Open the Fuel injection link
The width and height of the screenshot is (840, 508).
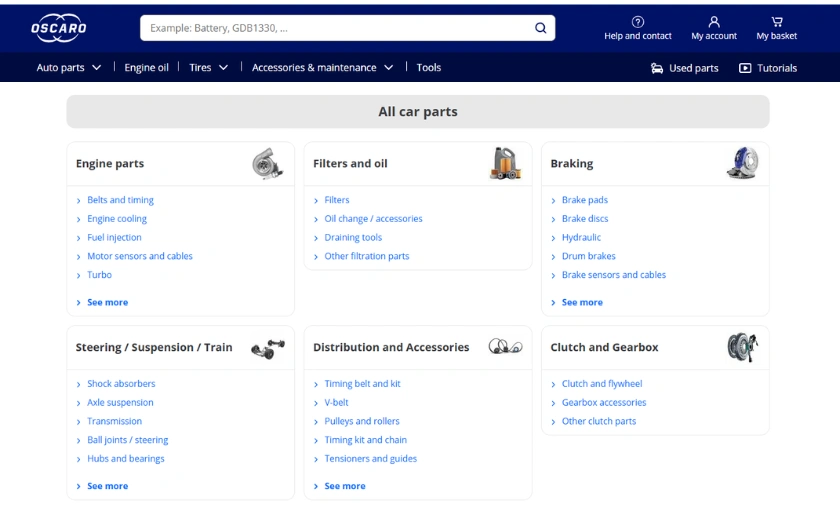pos(114,237)
